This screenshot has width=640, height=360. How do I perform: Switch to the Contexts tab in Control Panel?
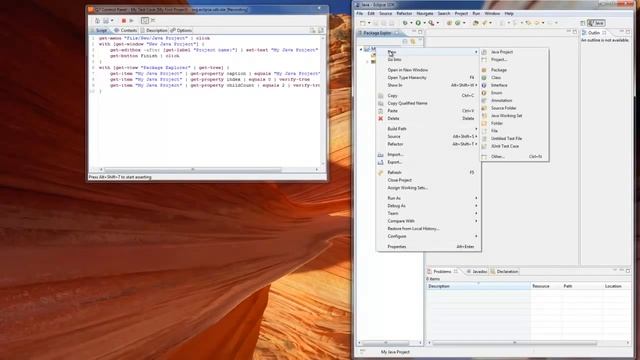(125, 30)
